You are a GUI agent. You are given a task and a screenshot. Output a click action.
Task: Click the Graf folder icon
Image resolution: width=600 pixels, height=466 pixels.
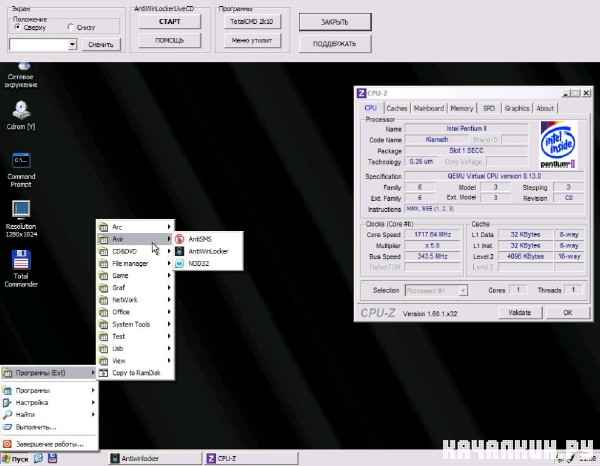(103, 288)
